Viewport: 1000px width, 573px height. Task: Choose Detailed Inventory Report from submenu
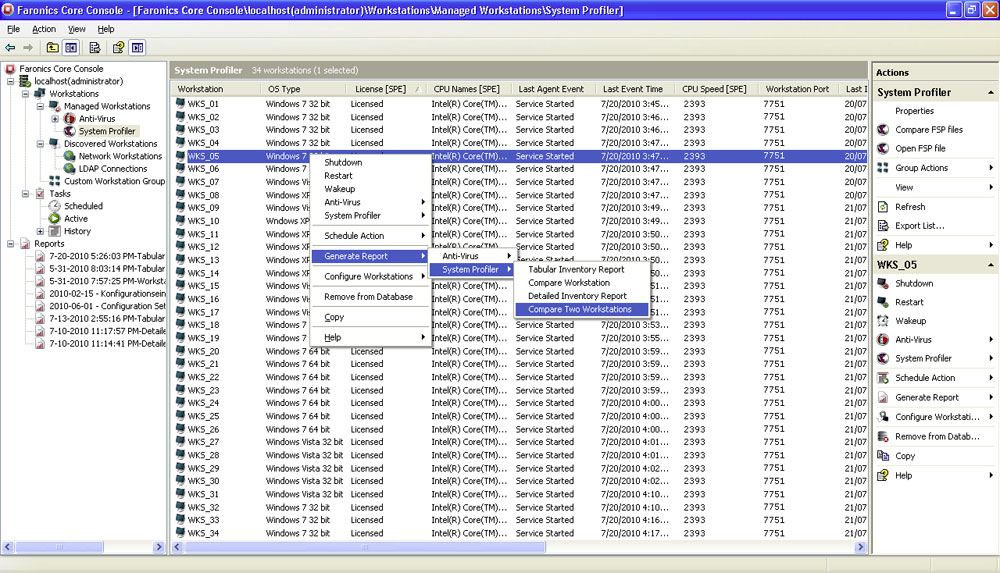click(577, 296)
